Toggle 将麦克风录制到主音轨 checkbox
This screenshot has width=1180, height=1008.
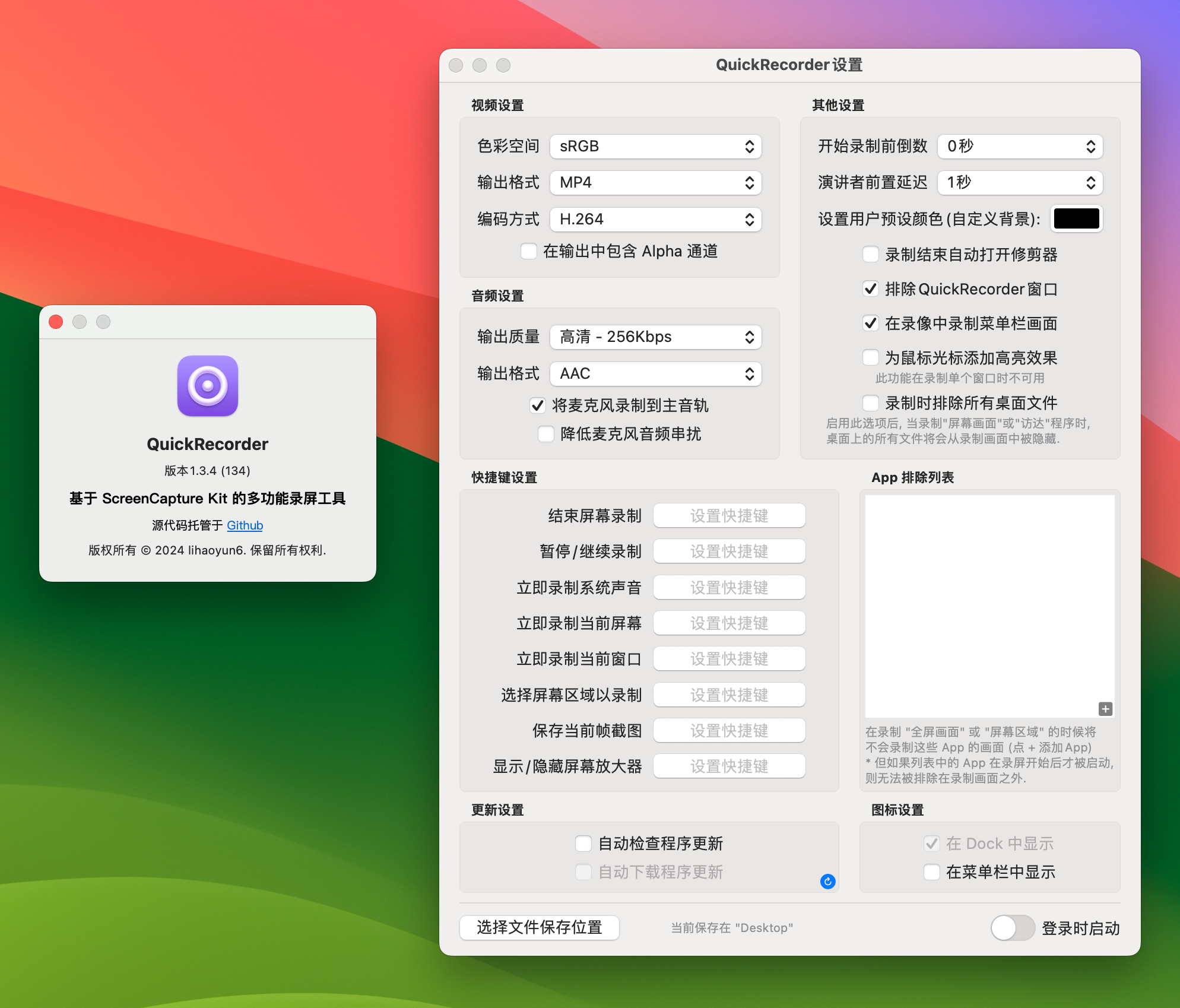tap(535, 405)
